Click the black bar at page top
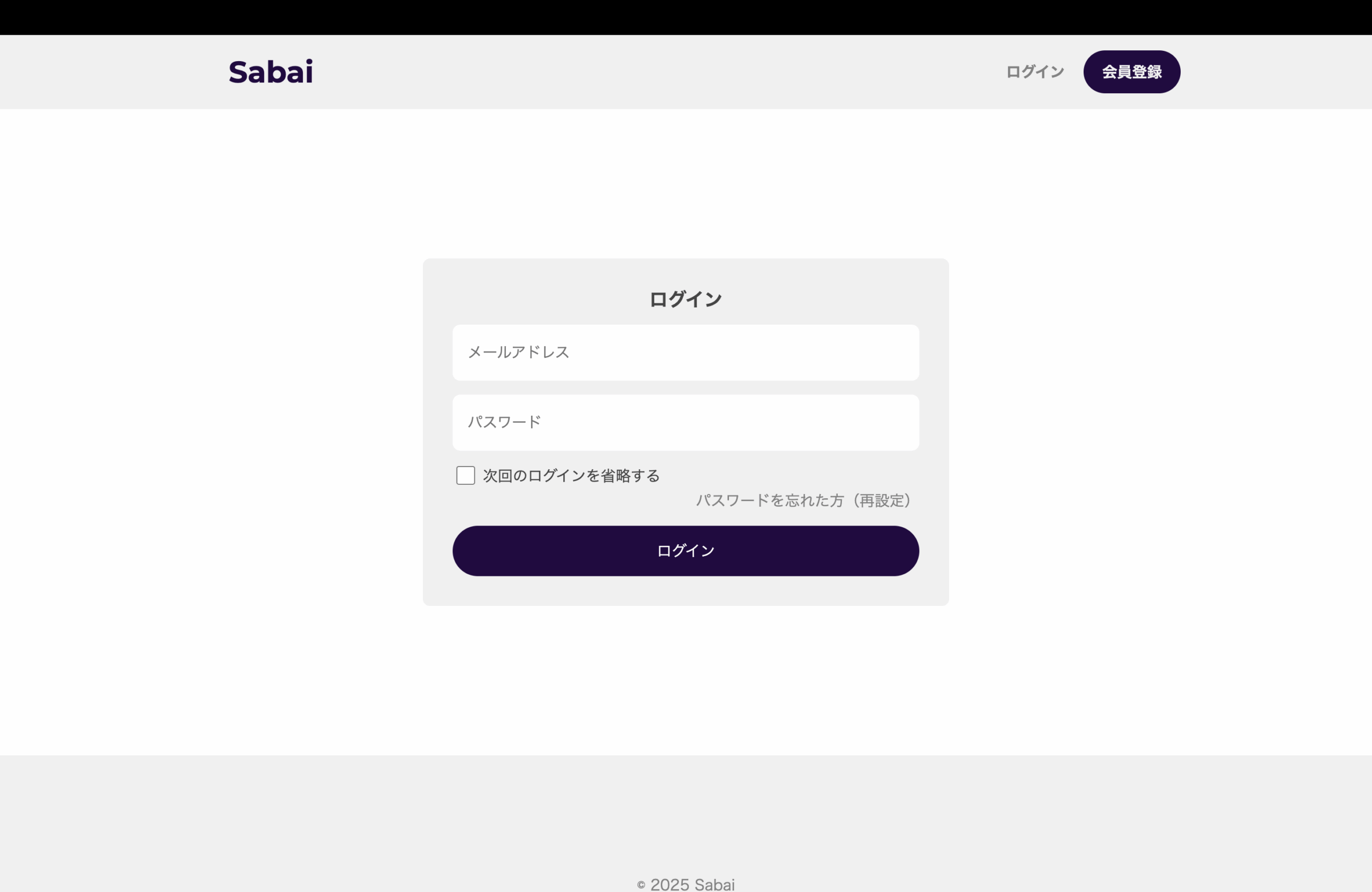1372x892 pixels. (x=685, y=17)
